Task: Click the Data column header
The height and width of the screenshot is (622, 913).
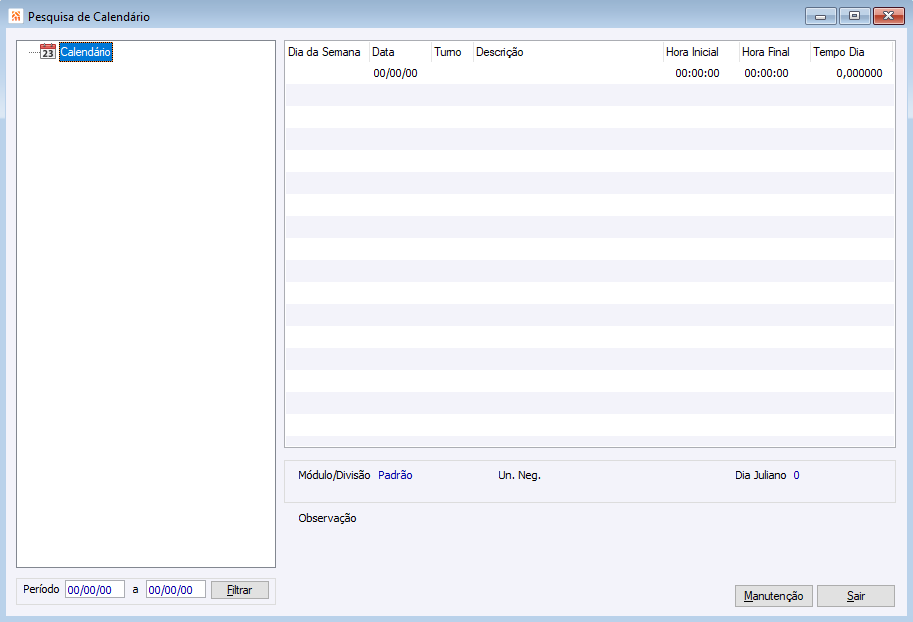Action: tap(400, 52)
